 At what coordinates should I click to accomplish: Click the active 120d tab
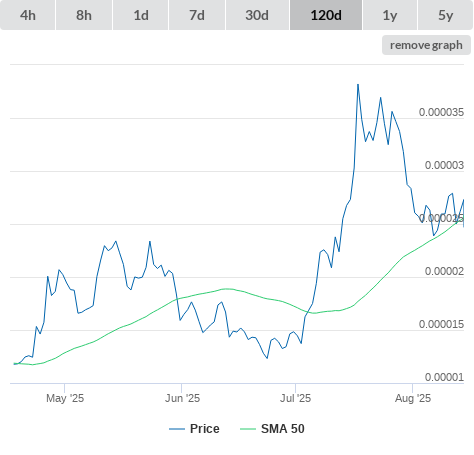(x=326, y=15)
